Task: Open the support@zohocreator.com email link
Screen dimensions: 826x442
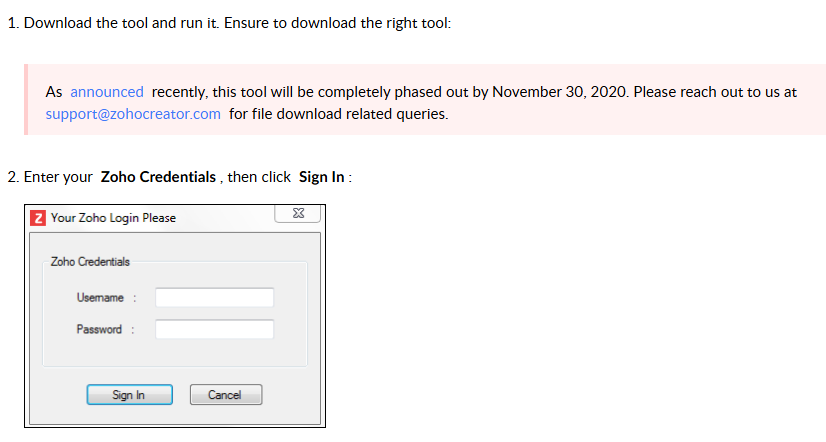Action: click(x=133, y=114)
